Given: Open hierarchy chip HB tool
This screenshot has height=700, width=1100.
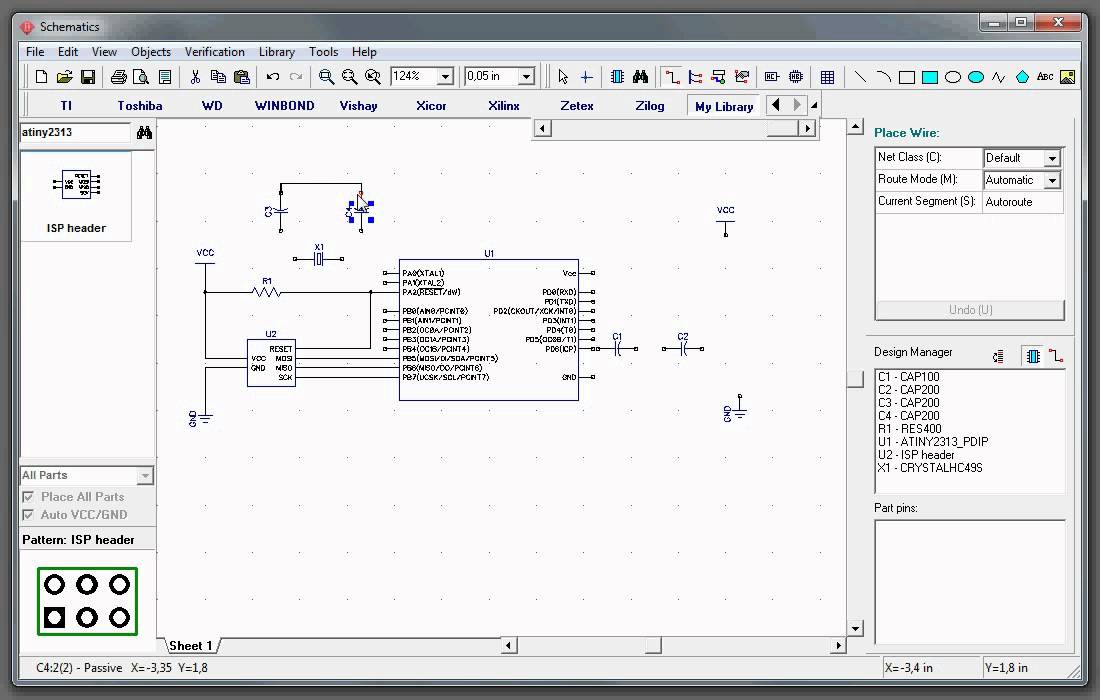Looking at the screenshot, I should pyautogui.click(x=796, y=76).
